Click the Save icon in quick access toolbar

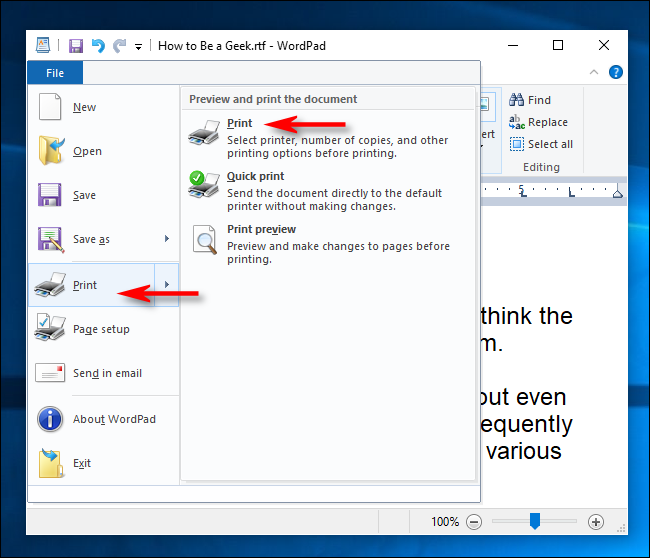click(x=76, y=46)
